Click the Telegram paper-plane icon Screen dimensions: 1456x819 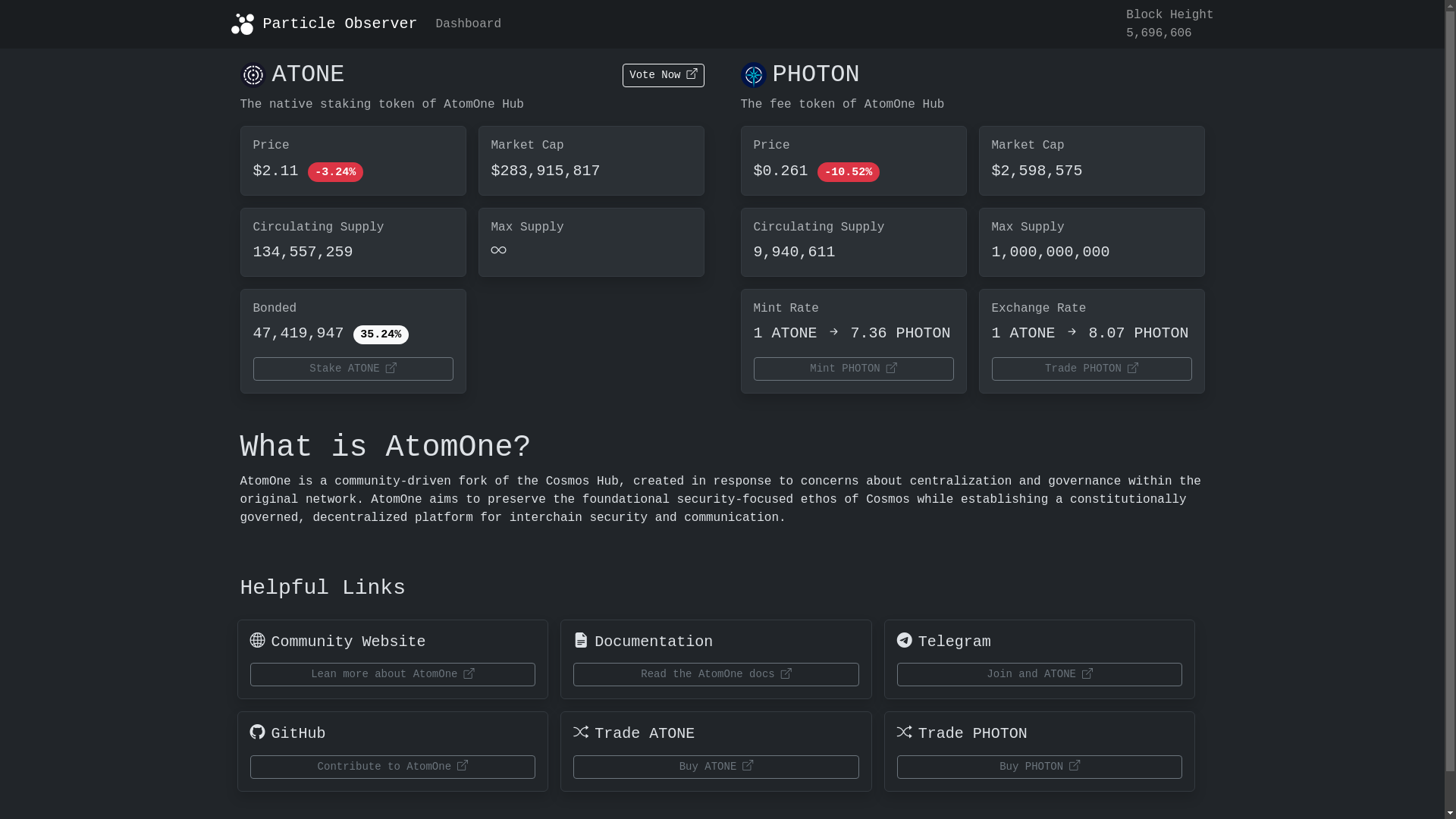904,640
